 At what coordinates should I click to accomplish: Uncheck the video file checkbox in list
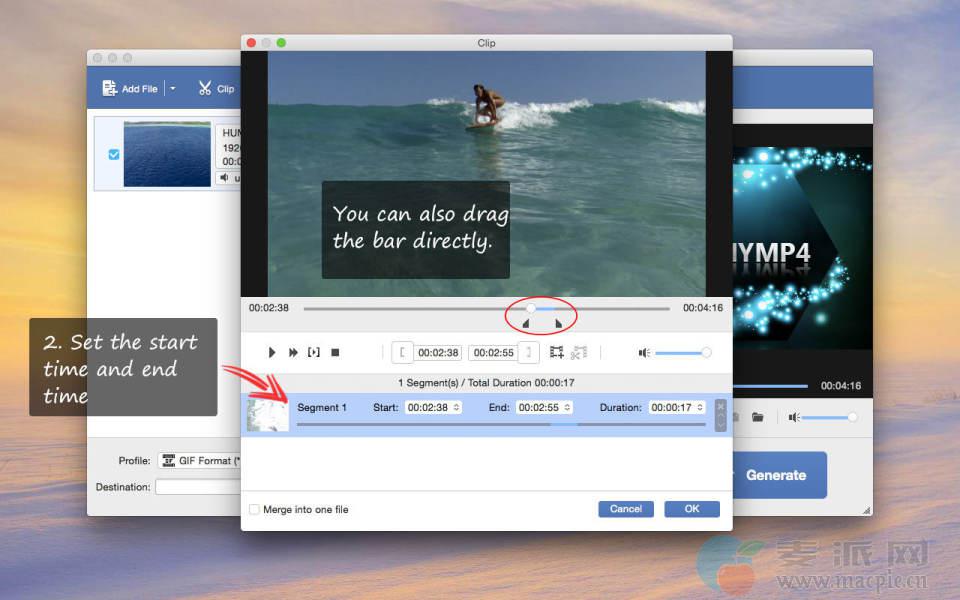[x=113, y=155]
